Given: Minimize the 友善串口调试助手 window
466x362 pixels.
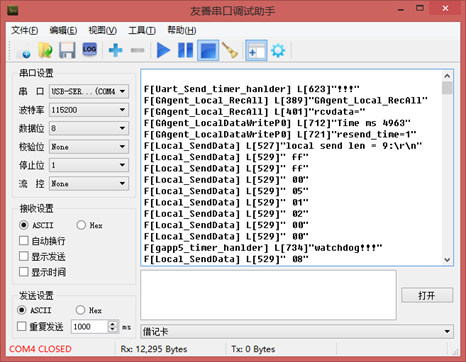Looking at the screenshot, I should [x=401, y=9].
